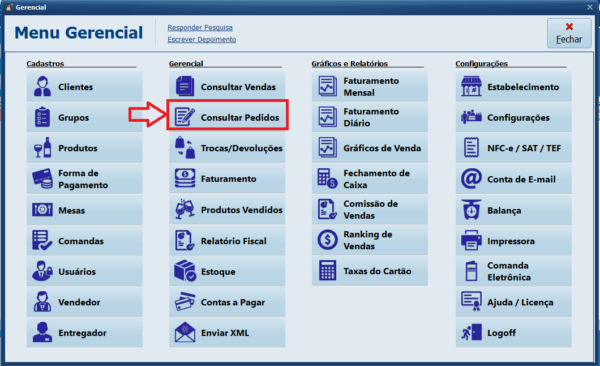Open Produtos Vendidos wine glasses icon
This screenshot has height=366, width=600.
[185, 209]
